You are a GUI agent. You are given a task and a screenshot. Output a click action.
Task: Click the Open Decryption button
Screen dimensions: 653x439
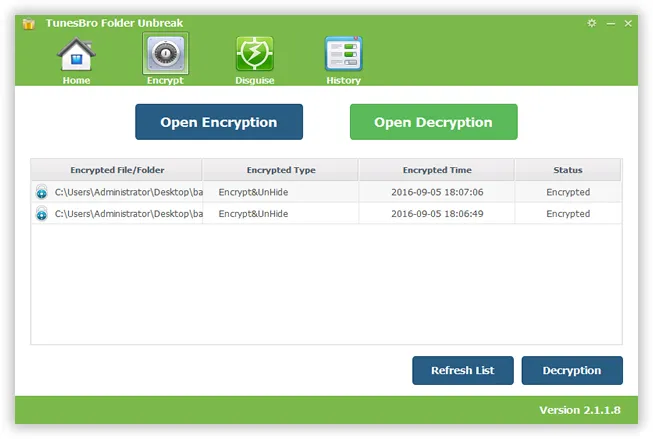(433, 122)
